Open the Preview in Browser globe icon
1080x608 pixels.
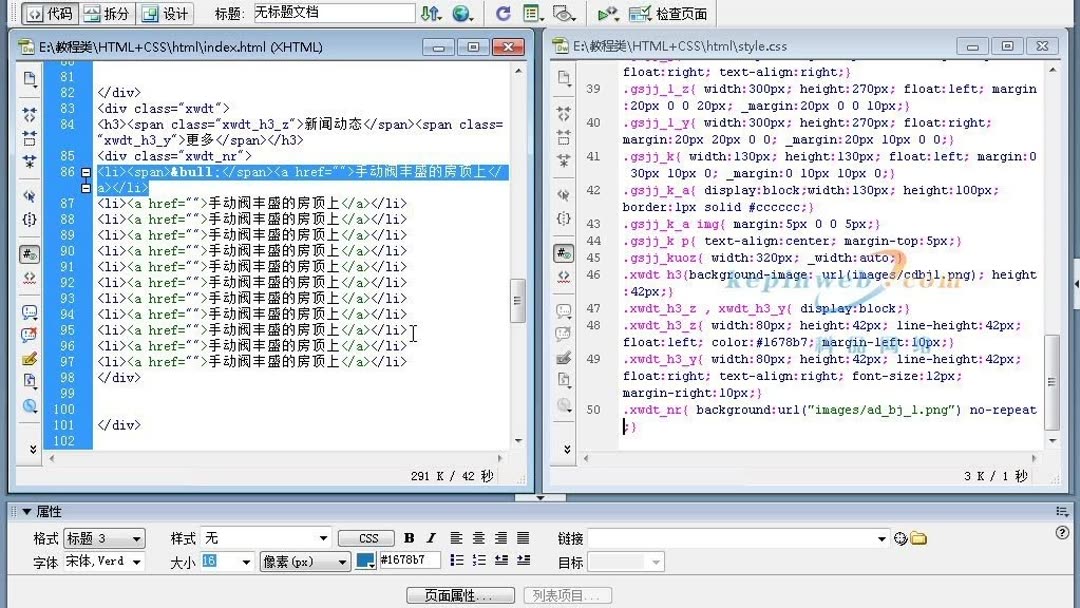point(462,12)
